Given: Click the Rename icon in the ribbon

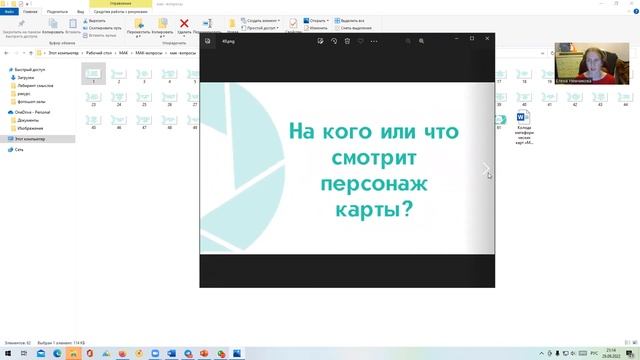Looking at the screenshot, I should 207,24.
